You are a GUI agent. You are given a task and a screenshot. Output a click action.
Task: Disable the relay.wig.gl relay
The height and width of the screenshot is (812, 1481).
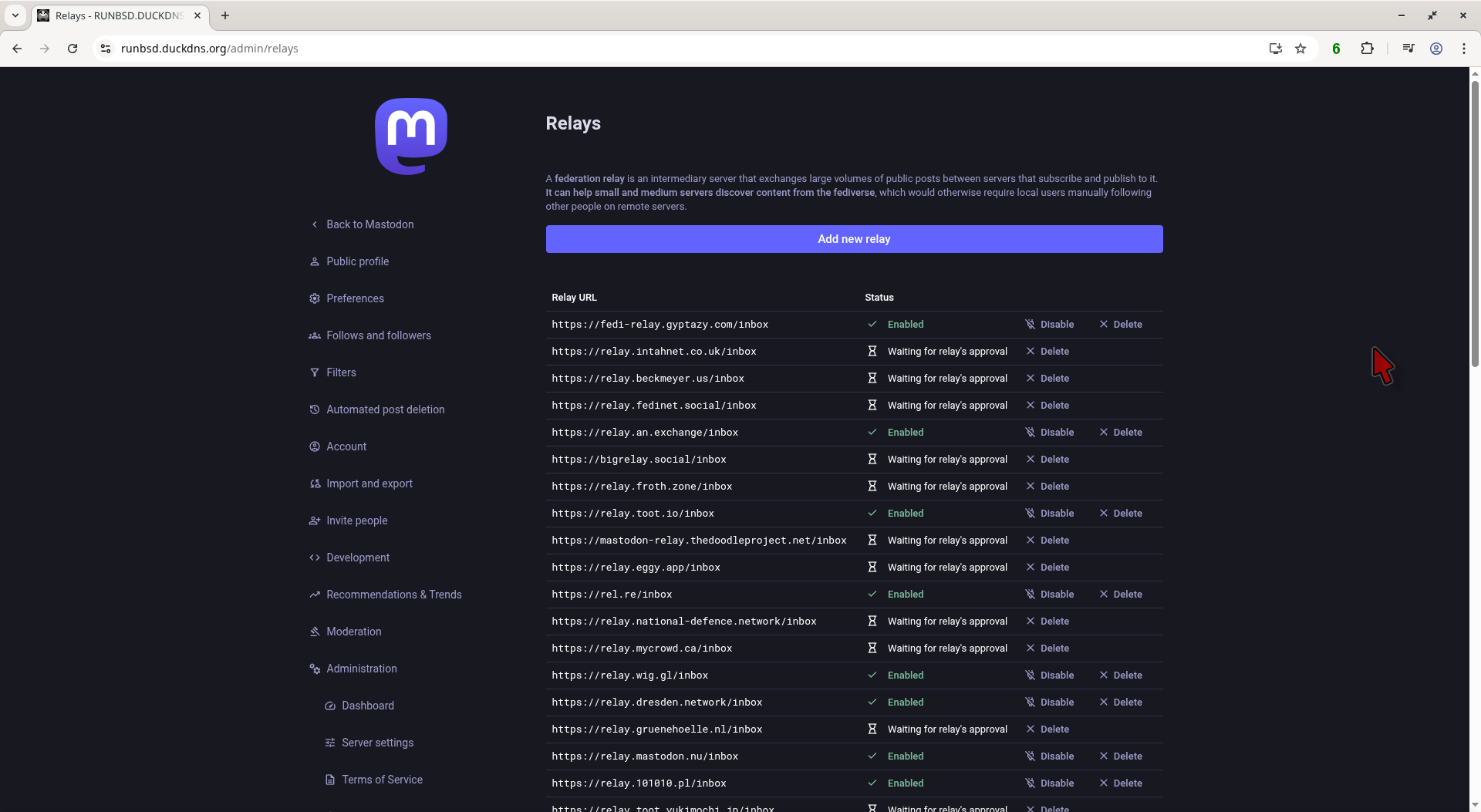point(1049,676)
